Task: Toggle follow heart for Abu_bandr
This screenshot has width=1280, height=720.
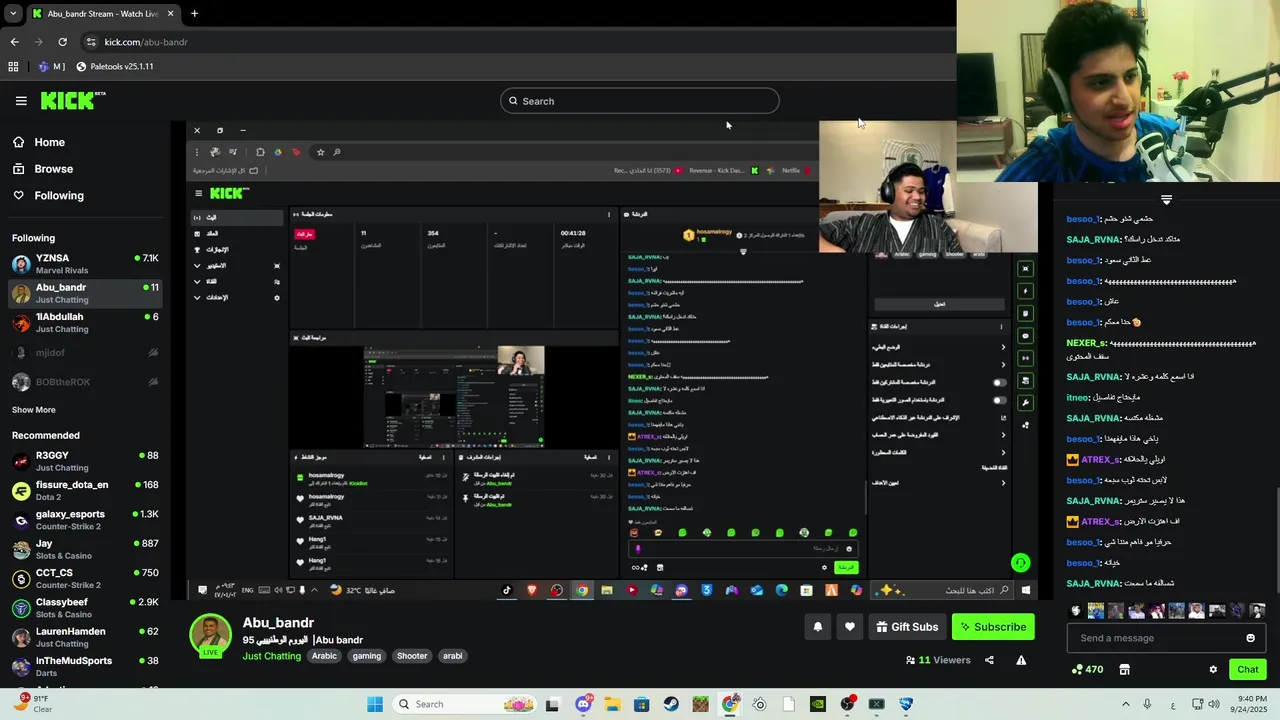Action: [x=850, y=627]
